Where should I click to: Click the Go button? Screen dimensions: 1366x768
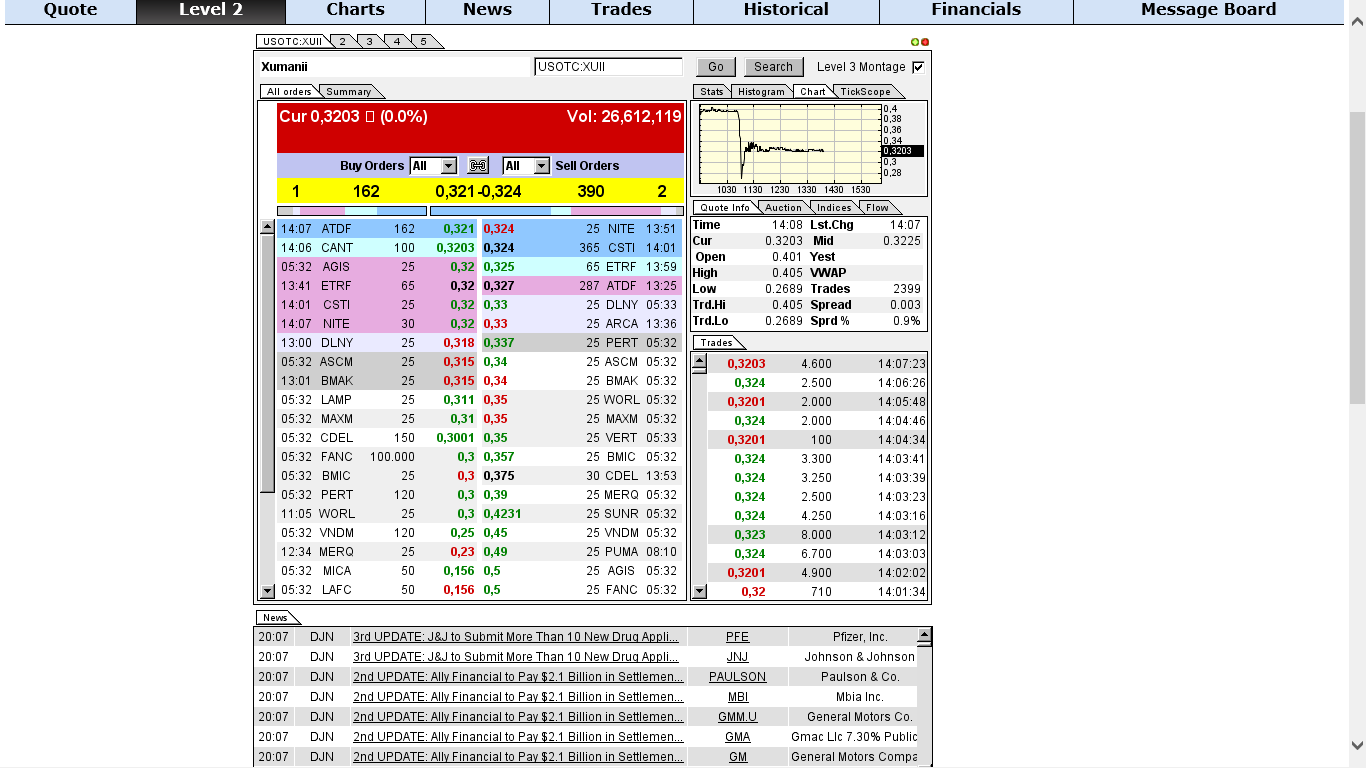(716, 67)
